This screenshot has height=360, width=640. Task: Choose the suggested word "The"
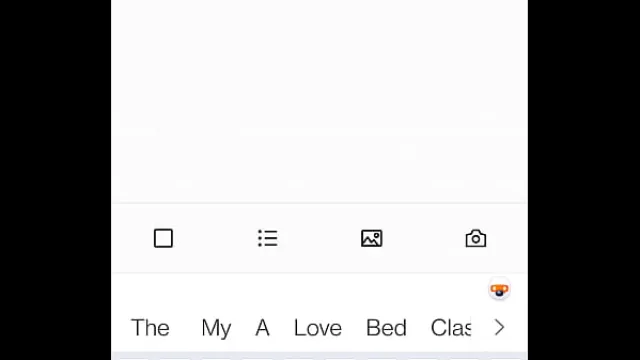coord(150,327)
